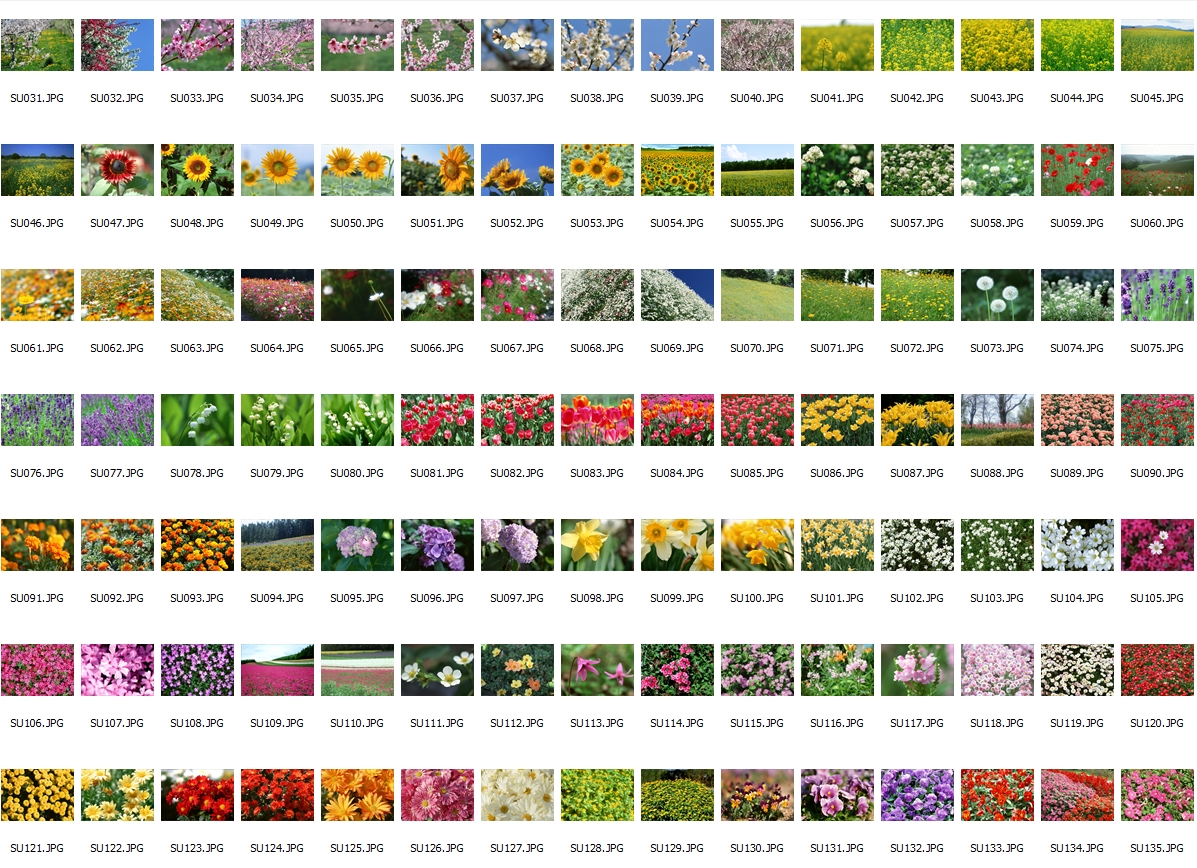Open the SU075.JPG lavender thumbnail
The width and height of the screenshot is (1197, 868).
pyautogui.click(x=1157, y=295)
